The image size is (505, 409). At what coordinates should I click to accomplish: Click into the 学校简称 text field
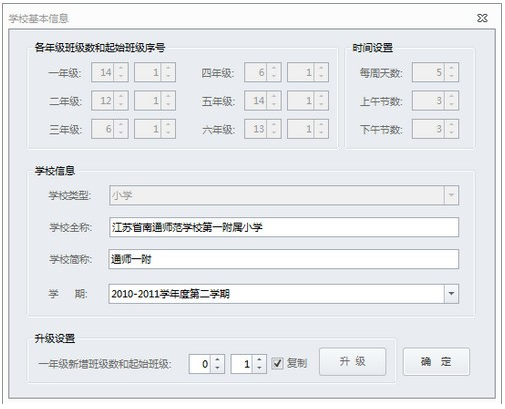tap(284, 259)
